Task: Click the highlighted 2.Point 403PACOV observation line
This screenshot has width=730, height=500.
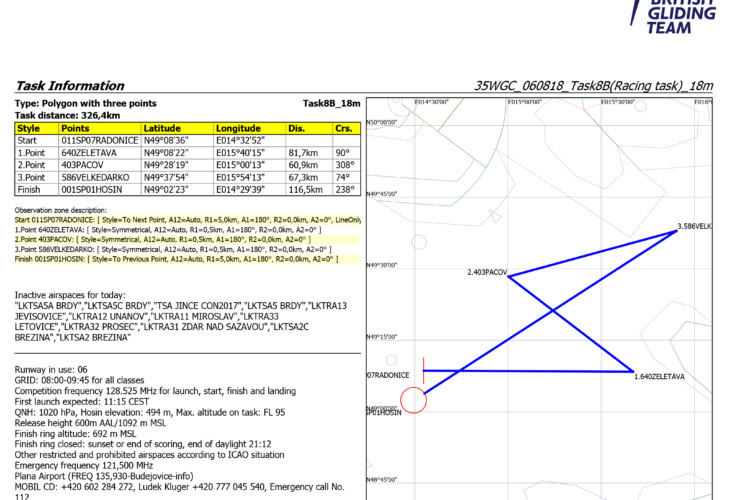Action: pyautogui.click(x=161, y=240)
